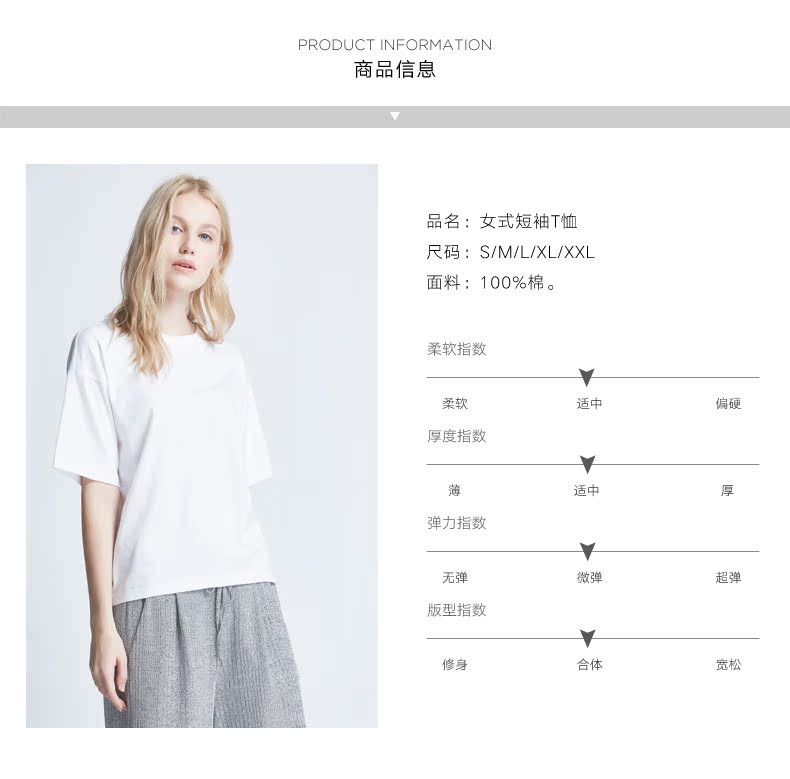Select the 偏硬 label under softness scale
790x779 pixels.
pyautogui.click(x=728, y=404)
